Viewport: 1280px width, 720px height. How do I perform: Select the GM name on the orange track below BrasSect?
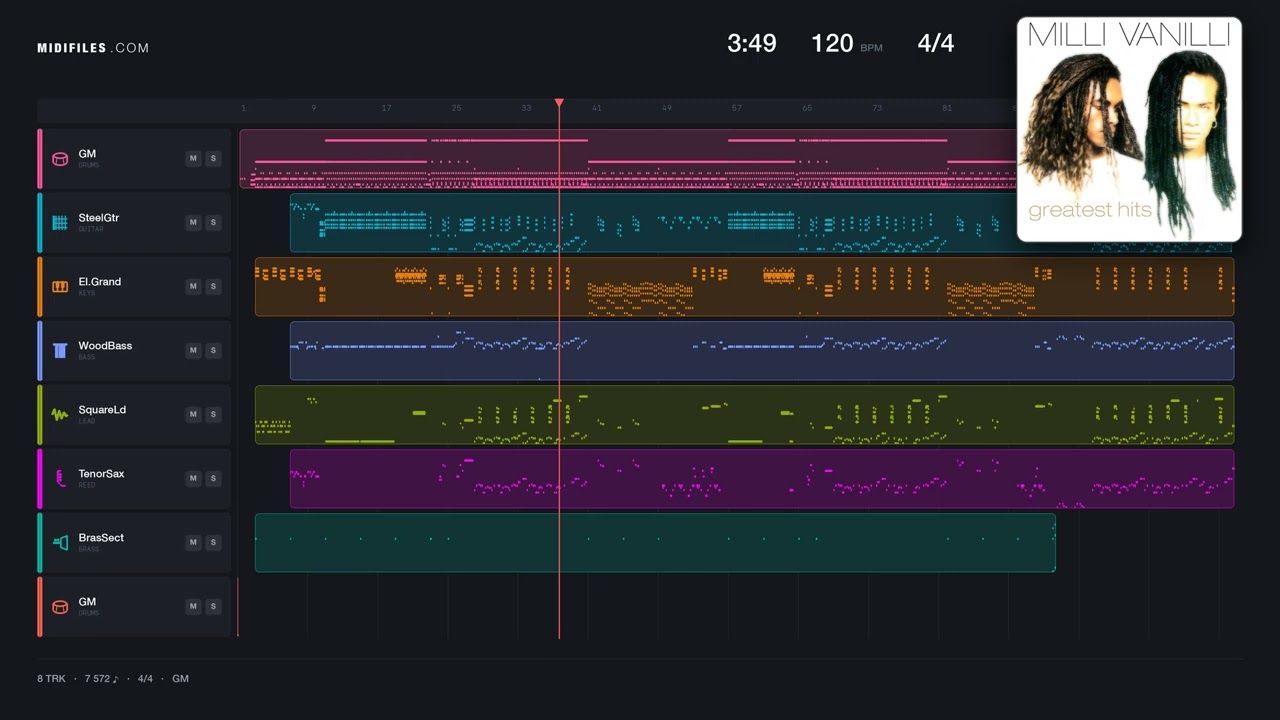(x=87, y=602)
